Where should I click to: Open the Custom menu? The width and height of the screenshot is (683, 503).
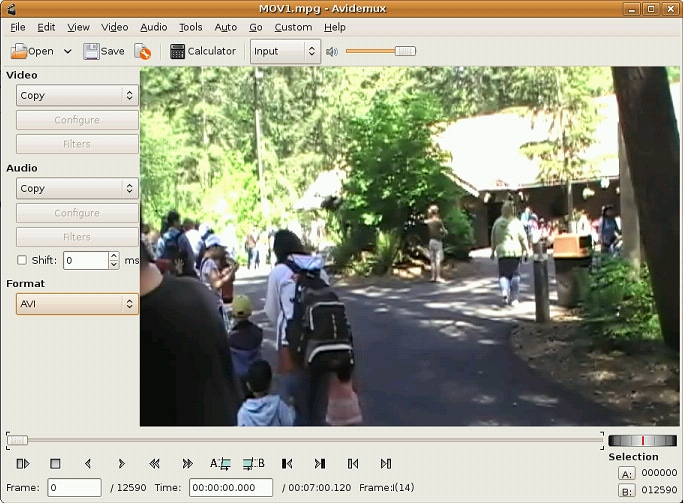293,27
